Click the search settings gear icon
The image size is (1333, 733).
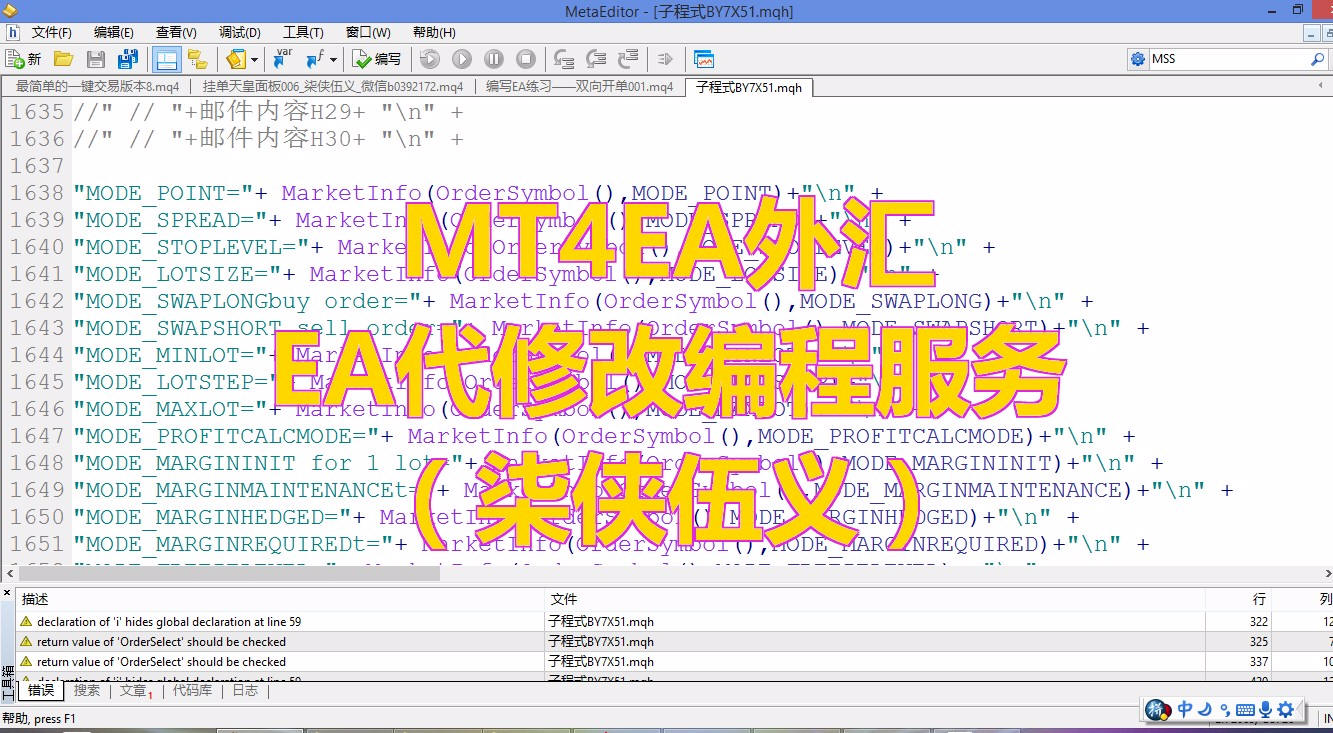1138,59
